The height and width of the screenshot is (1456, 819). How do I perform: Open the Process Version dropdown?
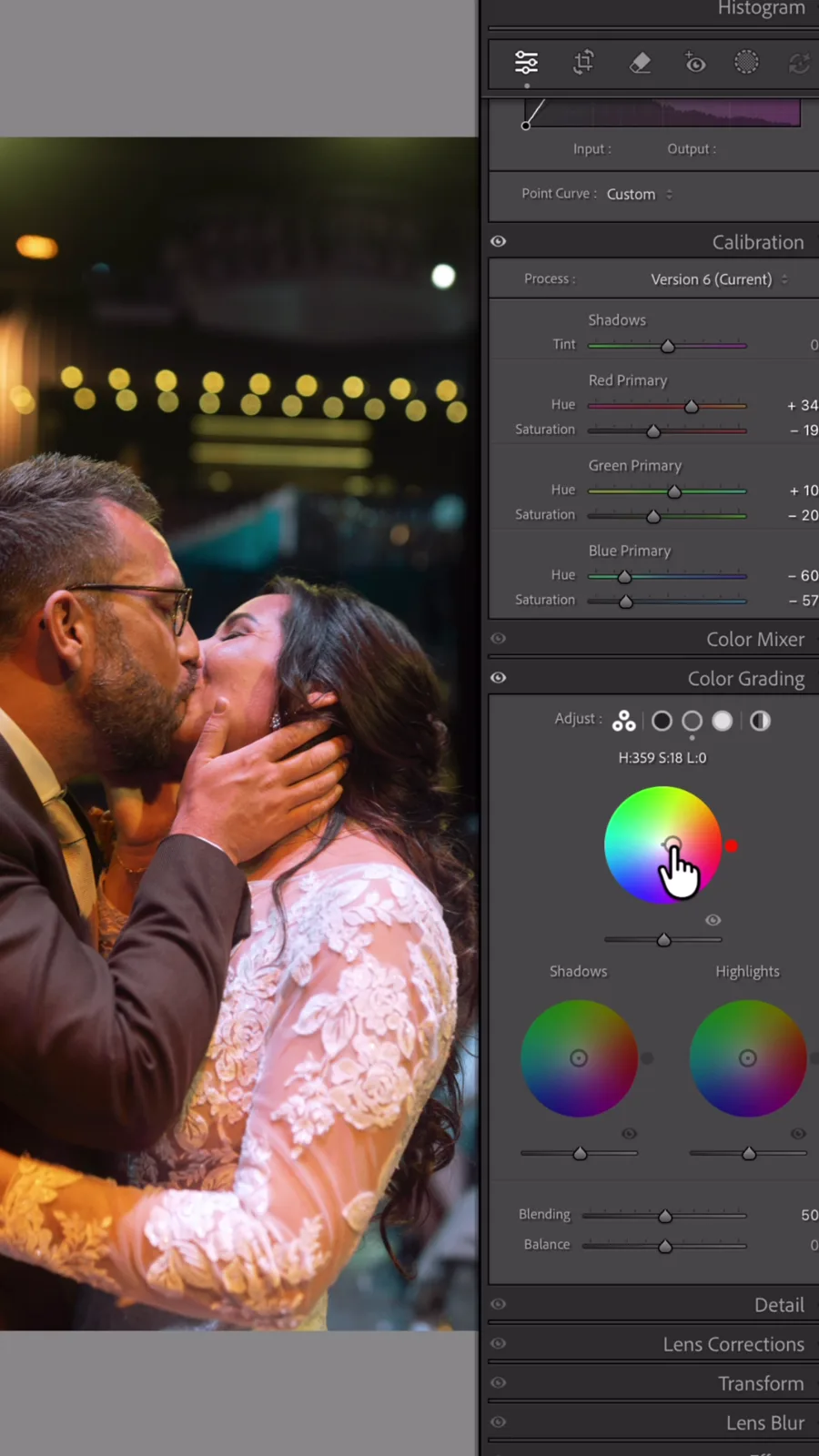click(719, 279)
